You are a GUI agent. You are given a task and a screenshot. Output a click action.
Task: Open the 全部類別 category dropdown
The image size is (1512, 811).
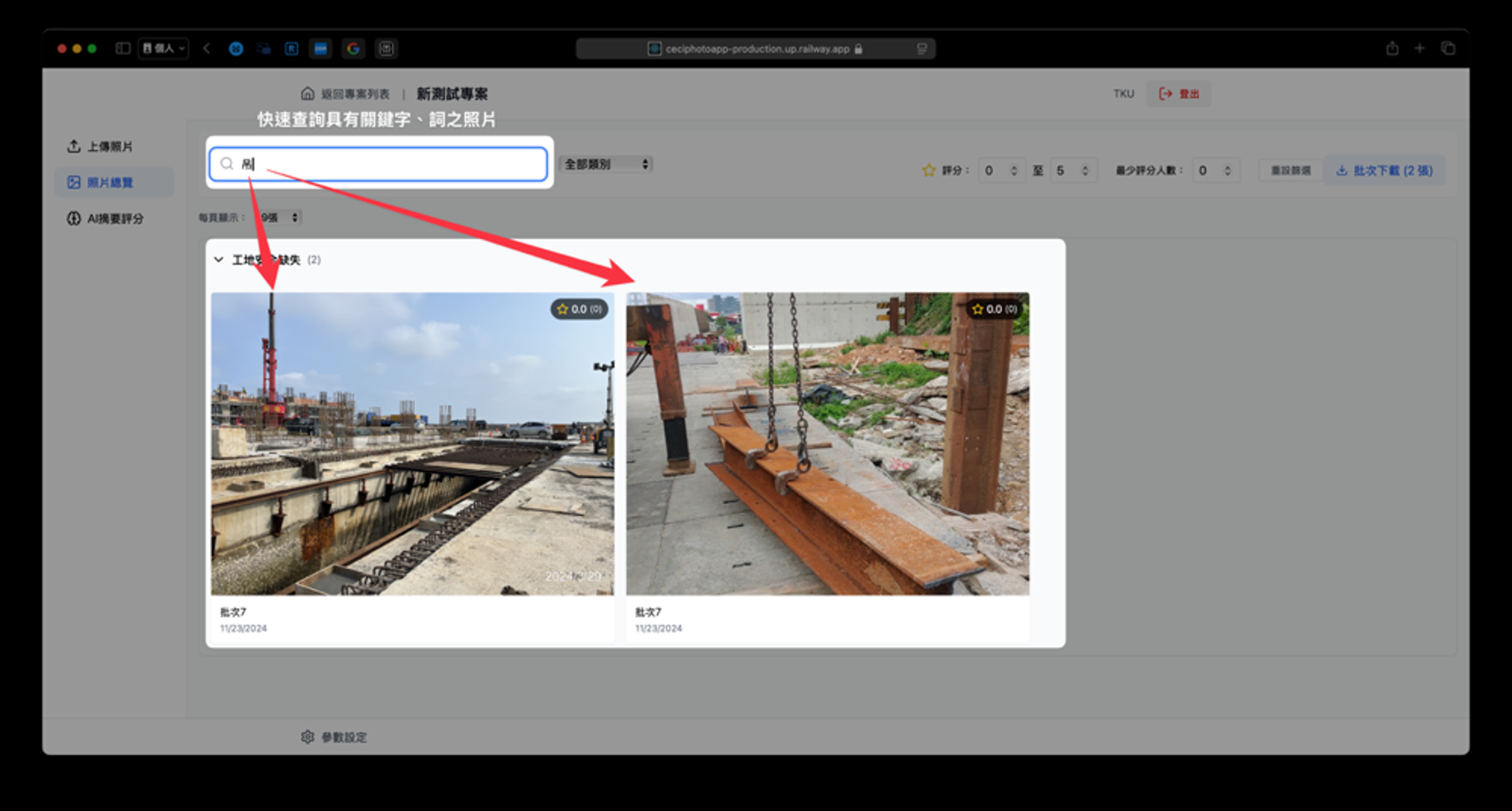[606, 164]
